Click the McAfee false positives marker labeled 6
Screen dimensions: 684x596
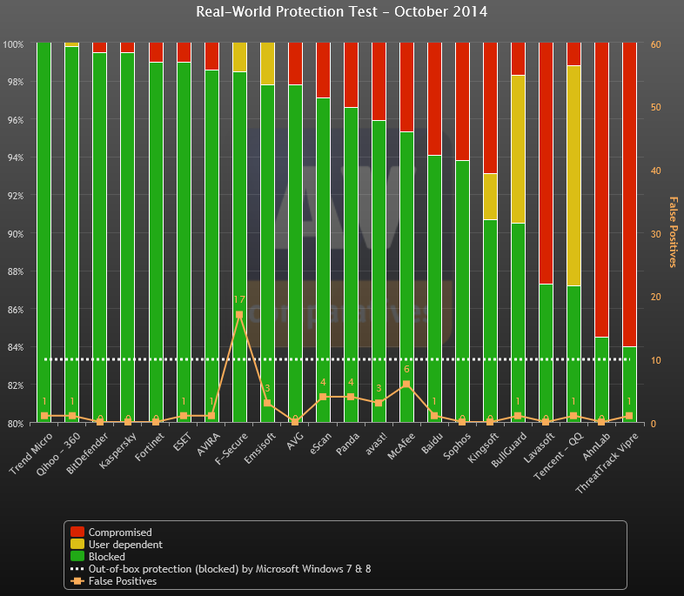coord(407,384)
